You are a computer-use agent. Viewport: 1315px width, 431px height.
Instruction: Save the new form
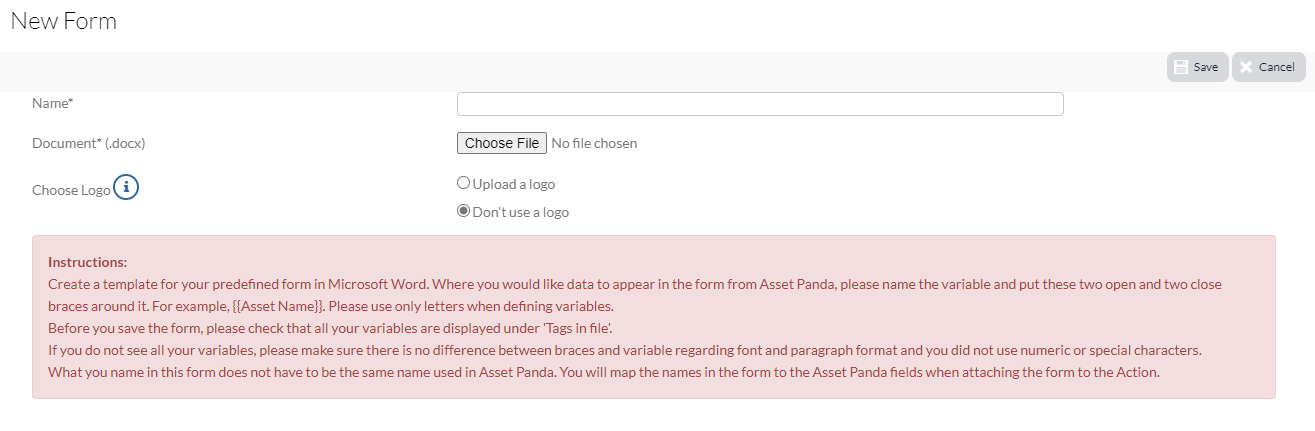1197,67
